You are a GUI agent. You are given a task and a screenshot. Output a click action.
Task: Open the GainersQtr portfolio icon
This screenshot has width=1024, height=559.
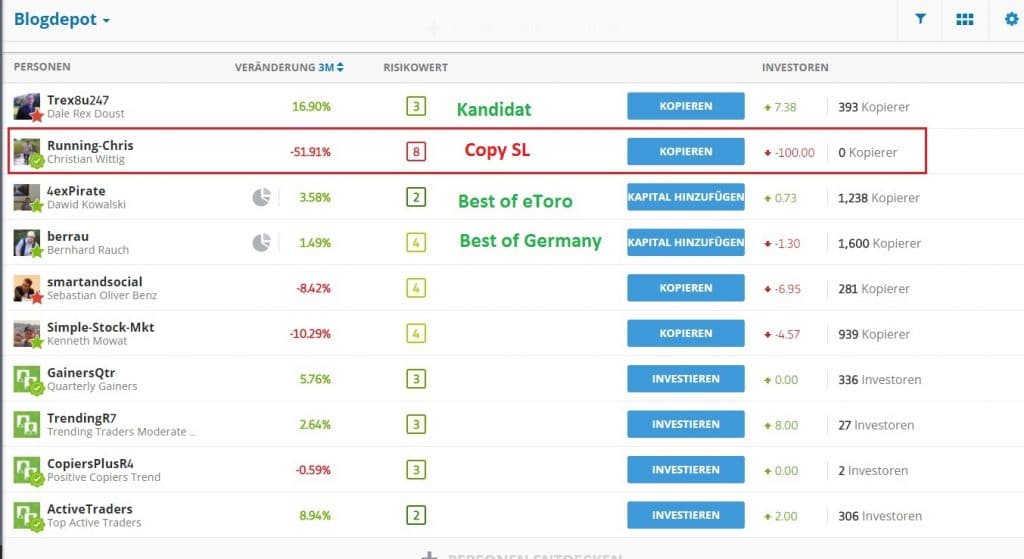pyautogui.click(x=27, y=379)
